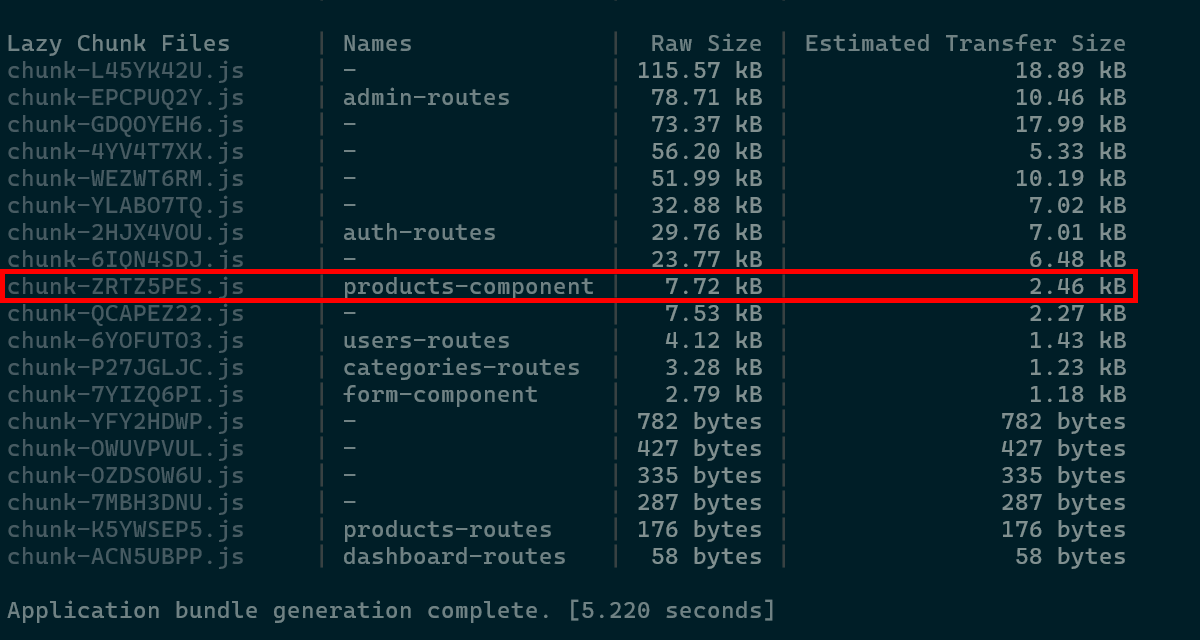Click the Estimated Transfer Size column header
Image resolution: width=1200 pixels, height=640 pixels.
point(965,44)
